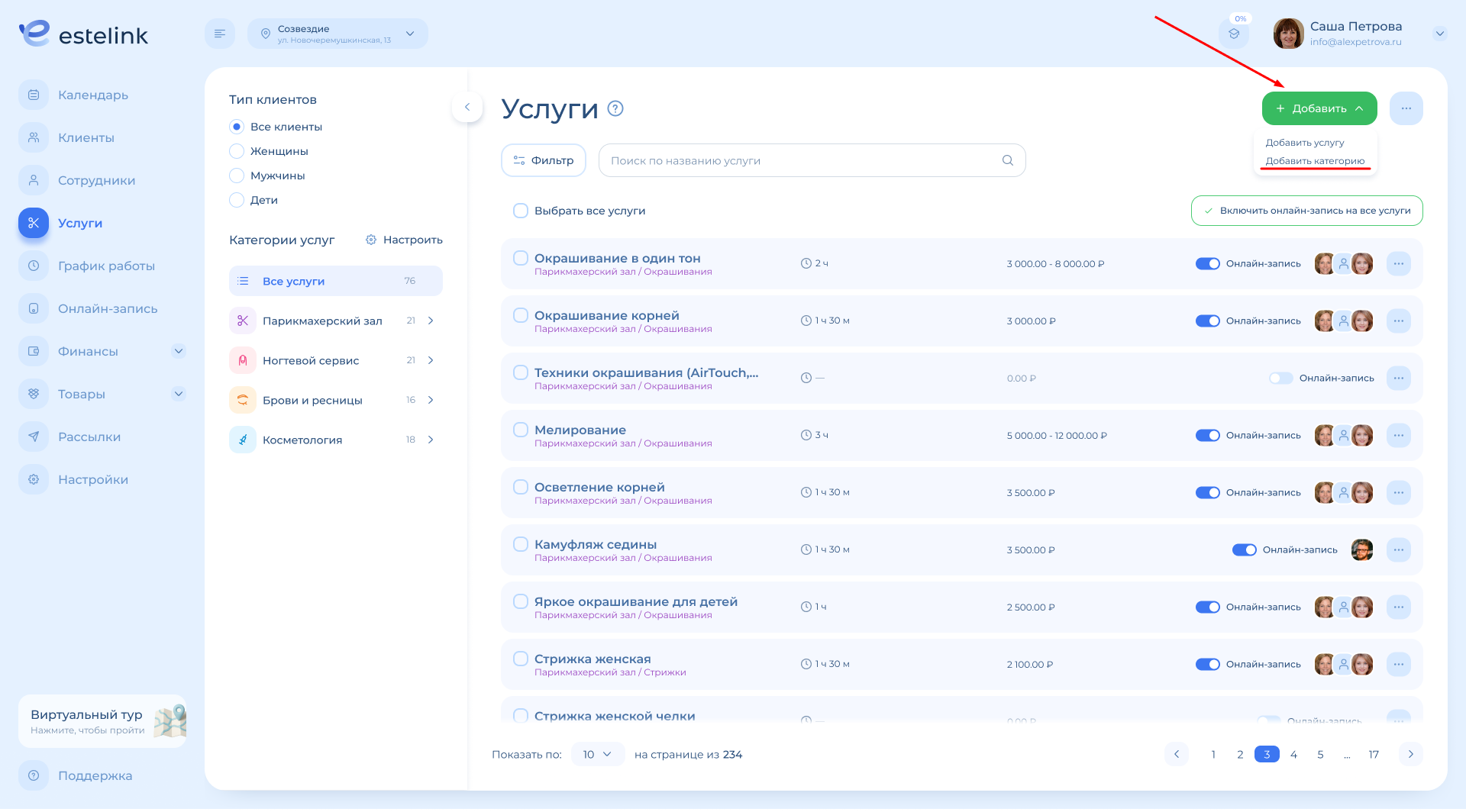Click the search magnifier icon

click(1008, 160)
